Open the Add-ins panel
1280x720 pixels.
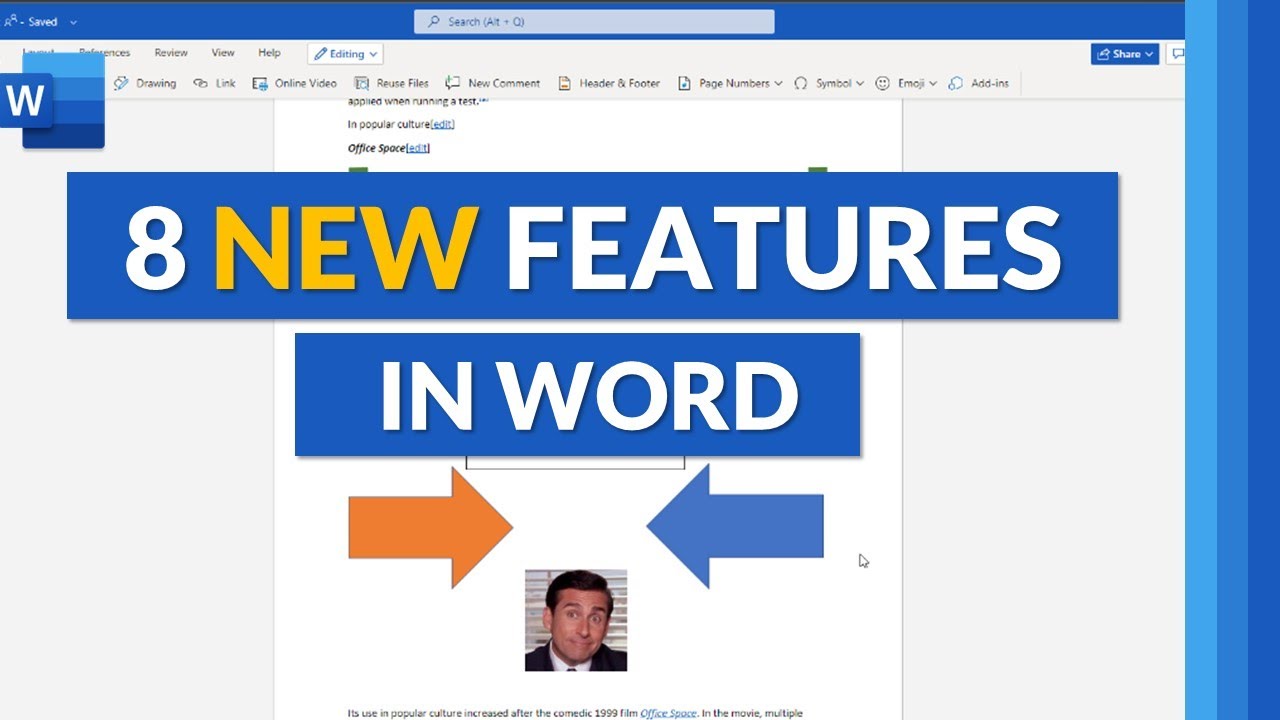(979, 83)
